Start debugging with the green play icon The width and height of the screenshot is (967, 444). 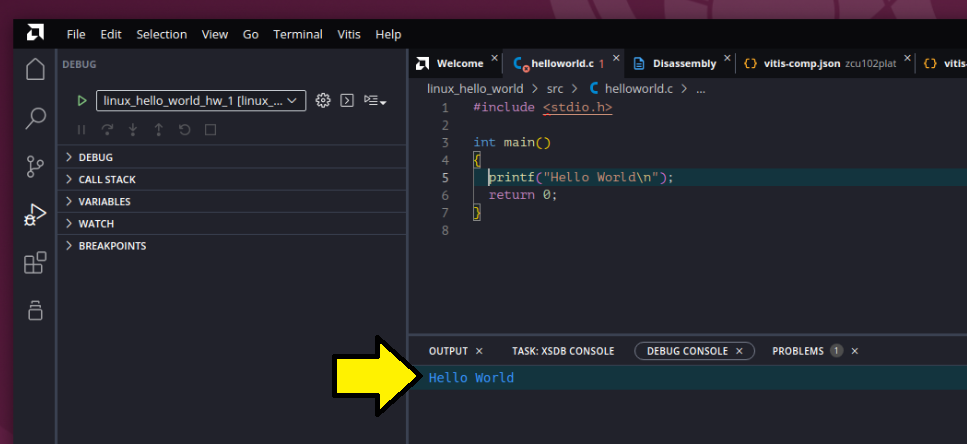pyautogui.click(x=82, y=101)
